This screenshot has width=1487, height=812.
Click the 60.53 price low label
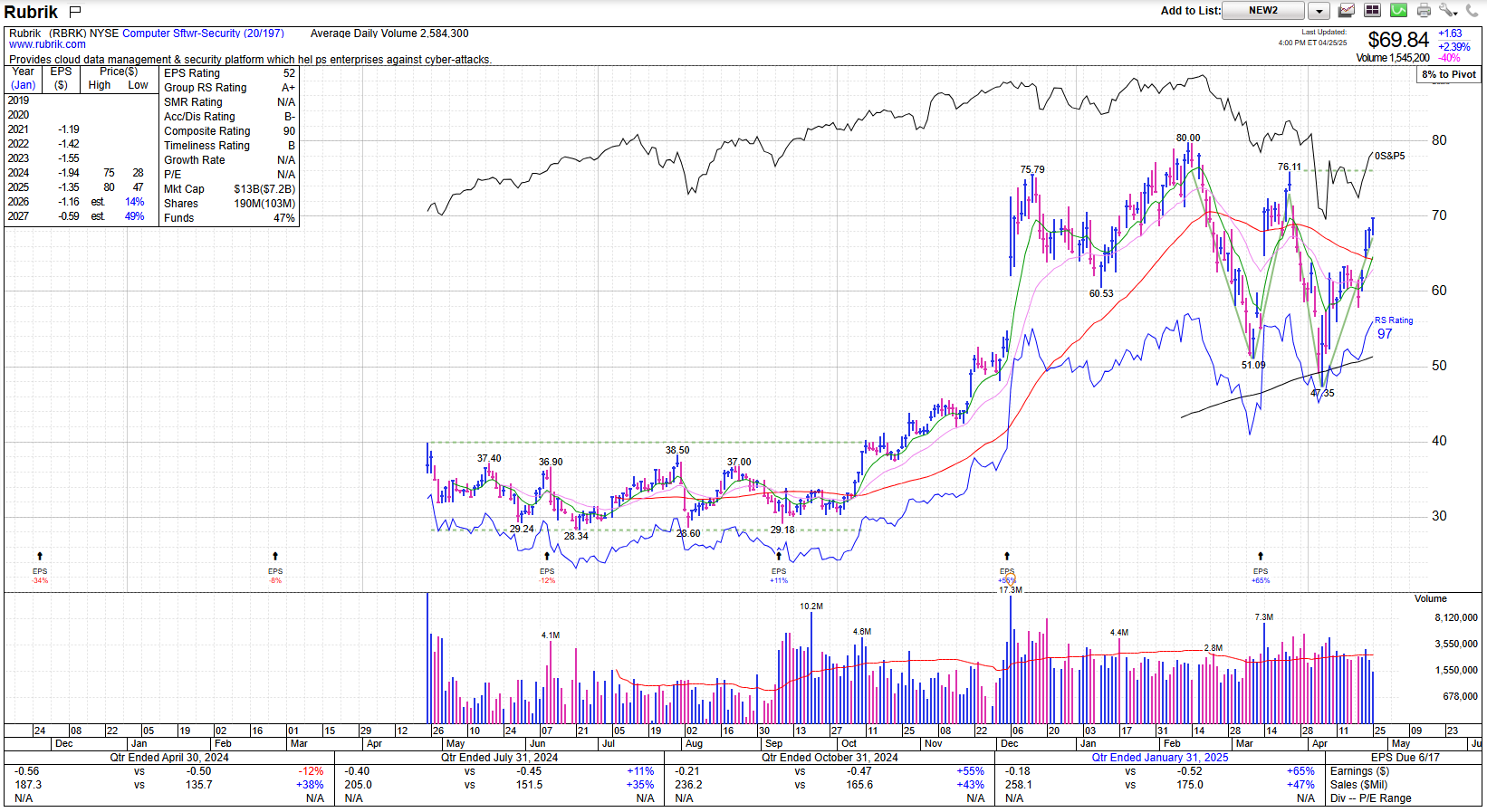(x=1101, y=293)
